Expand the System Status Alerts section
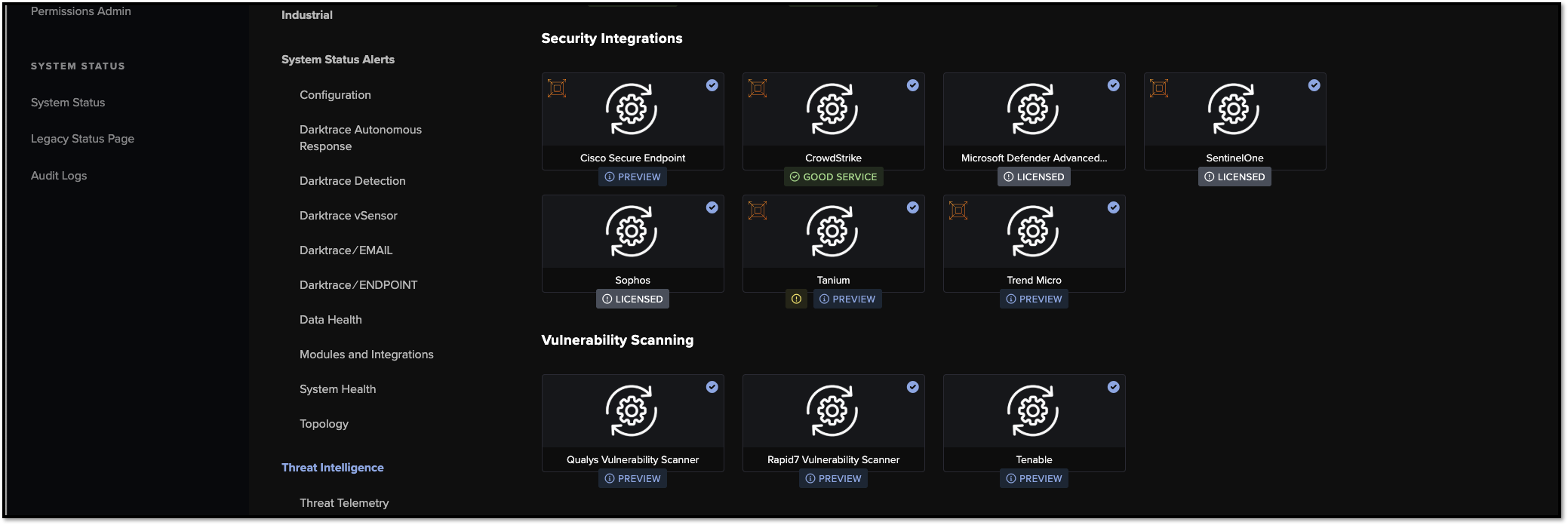Image resolution: width=1568 pixels, height=525 pixels. click(337, 60)
